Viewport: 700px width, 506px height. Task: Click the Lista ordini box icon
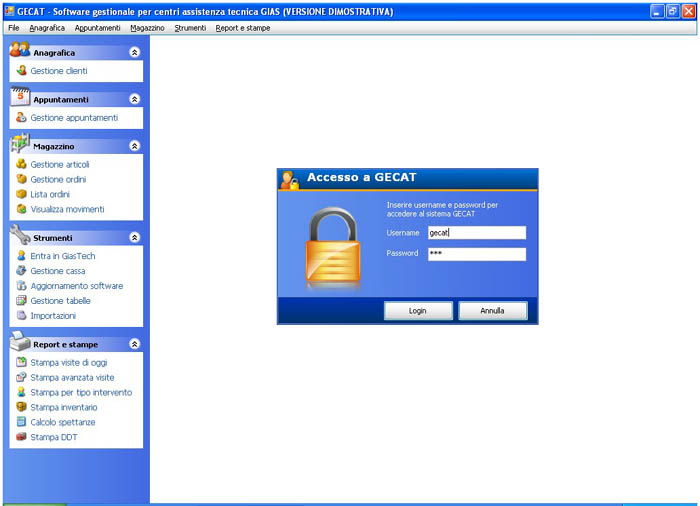click(21, 194)
